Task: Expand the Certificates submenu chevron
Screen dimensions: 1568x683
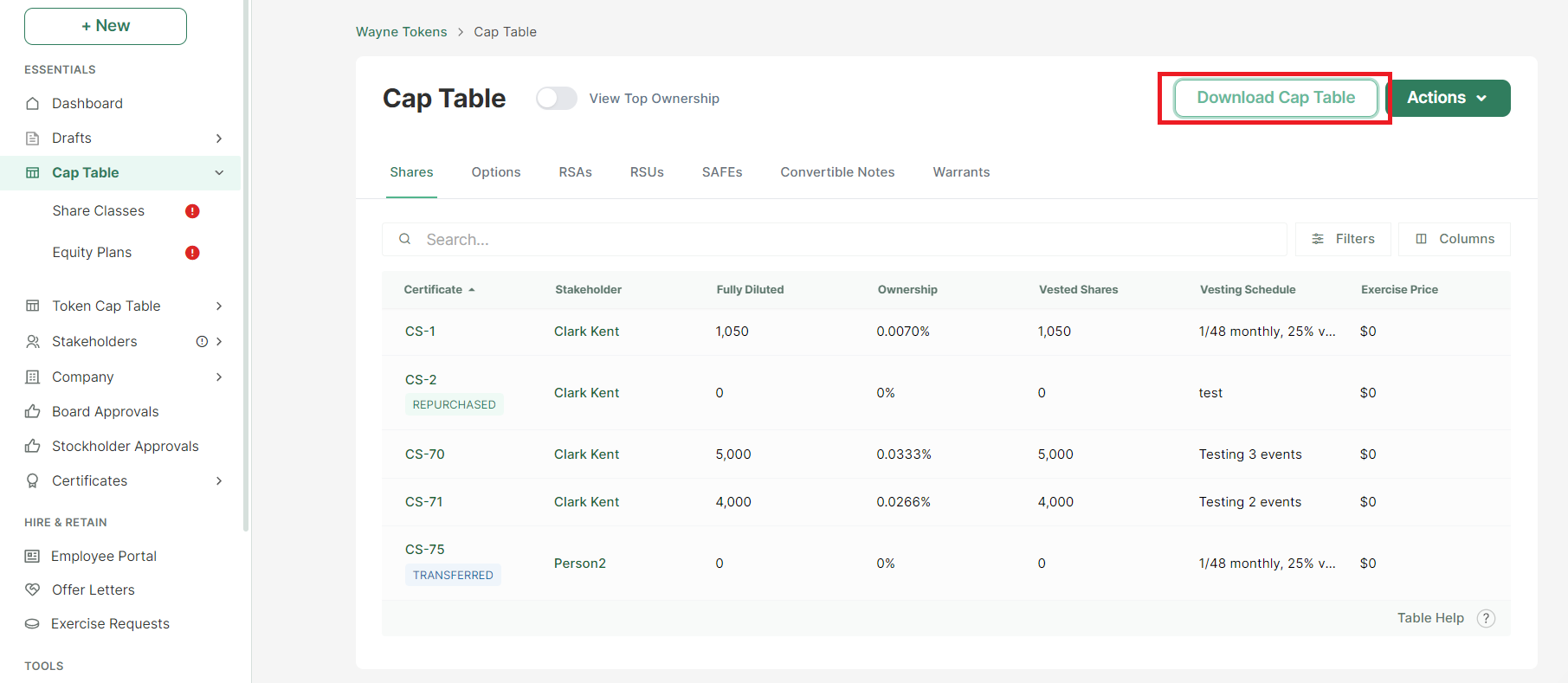Action: (219, 480)
